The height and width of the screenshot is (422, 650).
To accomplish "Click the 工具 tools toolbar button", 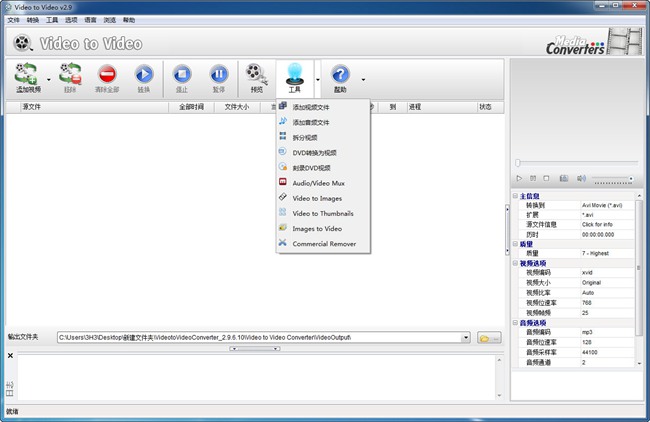I will click(x=295, y=78).
